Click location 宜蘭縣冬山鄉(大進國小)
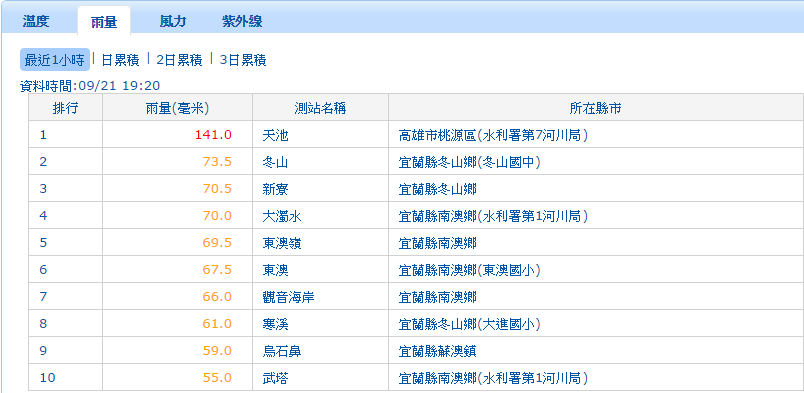The height and width of the screenshot is (393, 804). click(x=469, y=324)
